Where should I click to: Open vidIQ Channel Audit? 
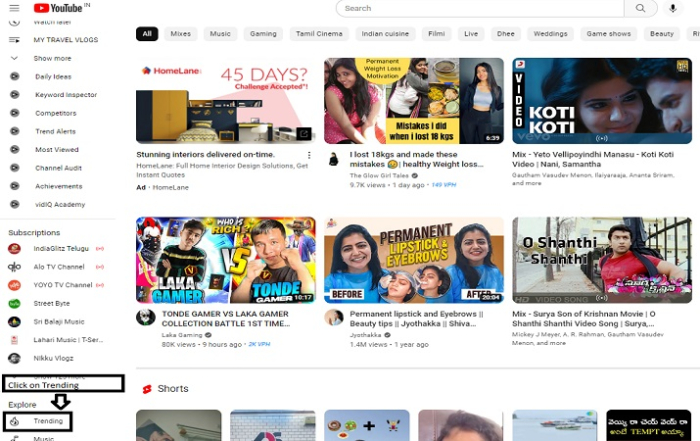click(58, 168)
